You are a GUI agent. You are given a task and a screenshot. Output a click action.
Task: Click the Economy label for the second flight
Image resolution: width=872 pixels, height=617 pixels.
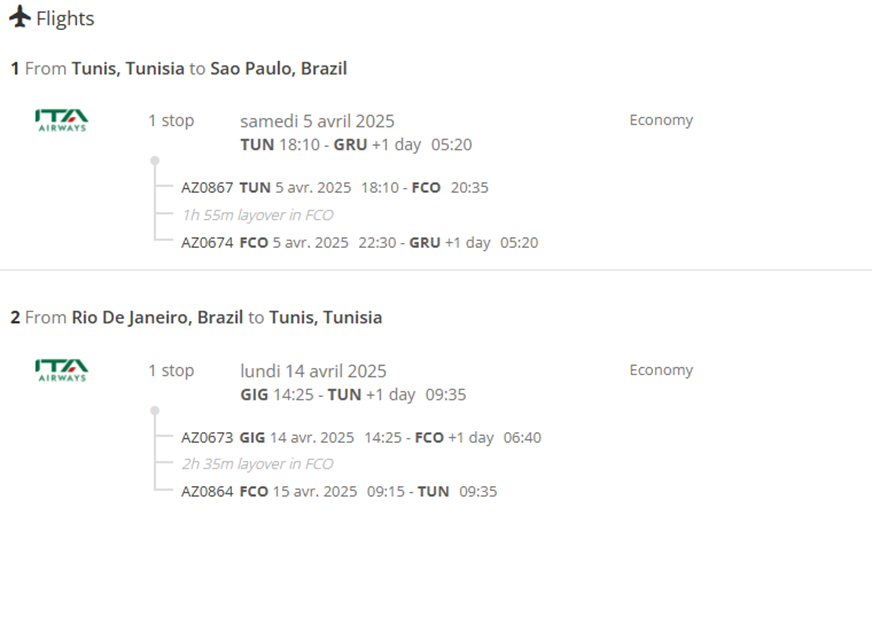[x=661, y=370]
